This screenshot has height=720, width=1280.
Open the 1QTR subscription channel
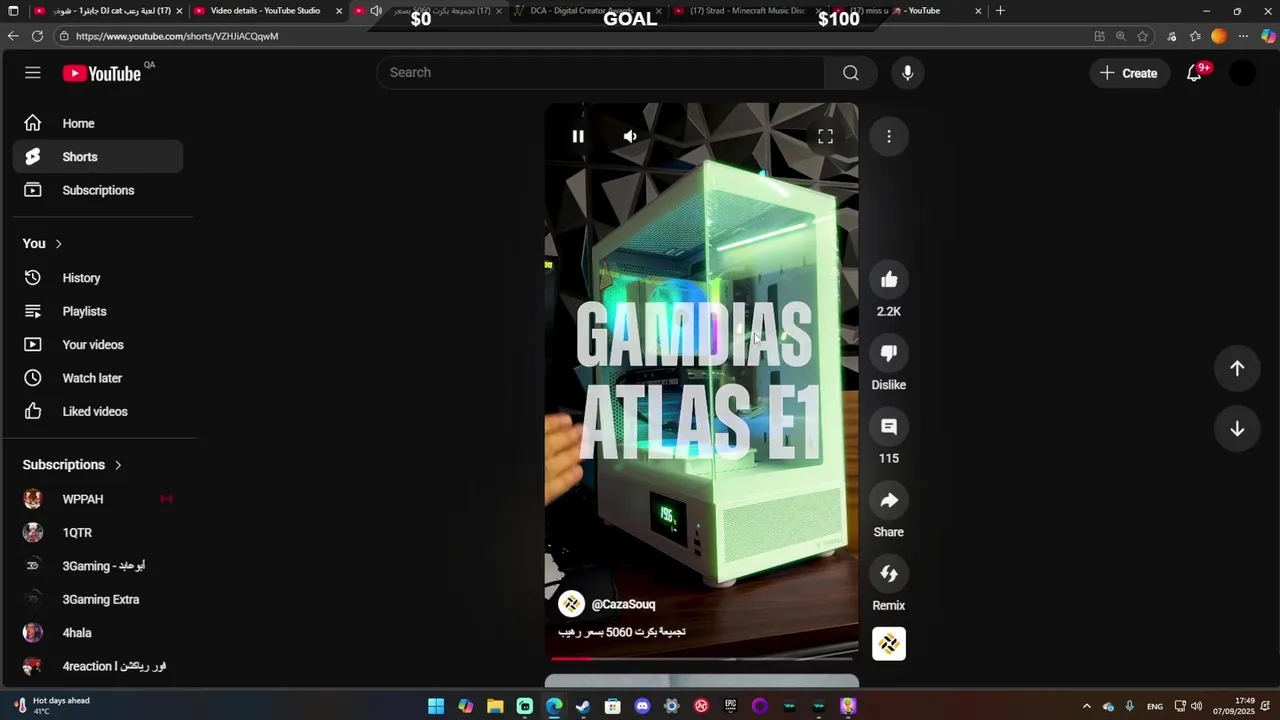(x=98, y=533)
